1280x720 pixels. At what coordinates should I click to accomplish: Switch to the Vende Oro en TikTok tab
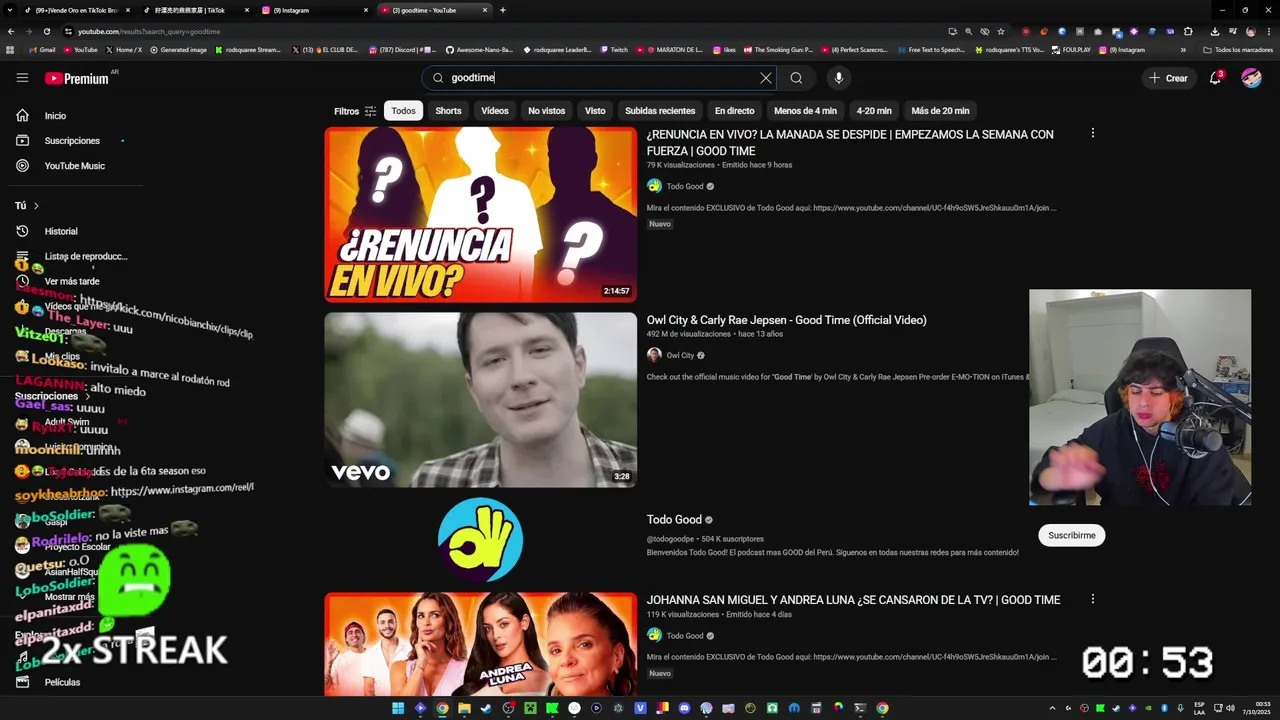(x=76, y=10)
